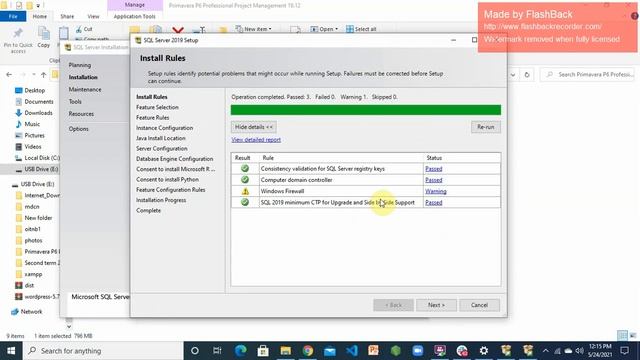This screenshot has width=640, height=360.
Task: Expand the Explorer address bar history dropdown
Action: coord(513,75)
